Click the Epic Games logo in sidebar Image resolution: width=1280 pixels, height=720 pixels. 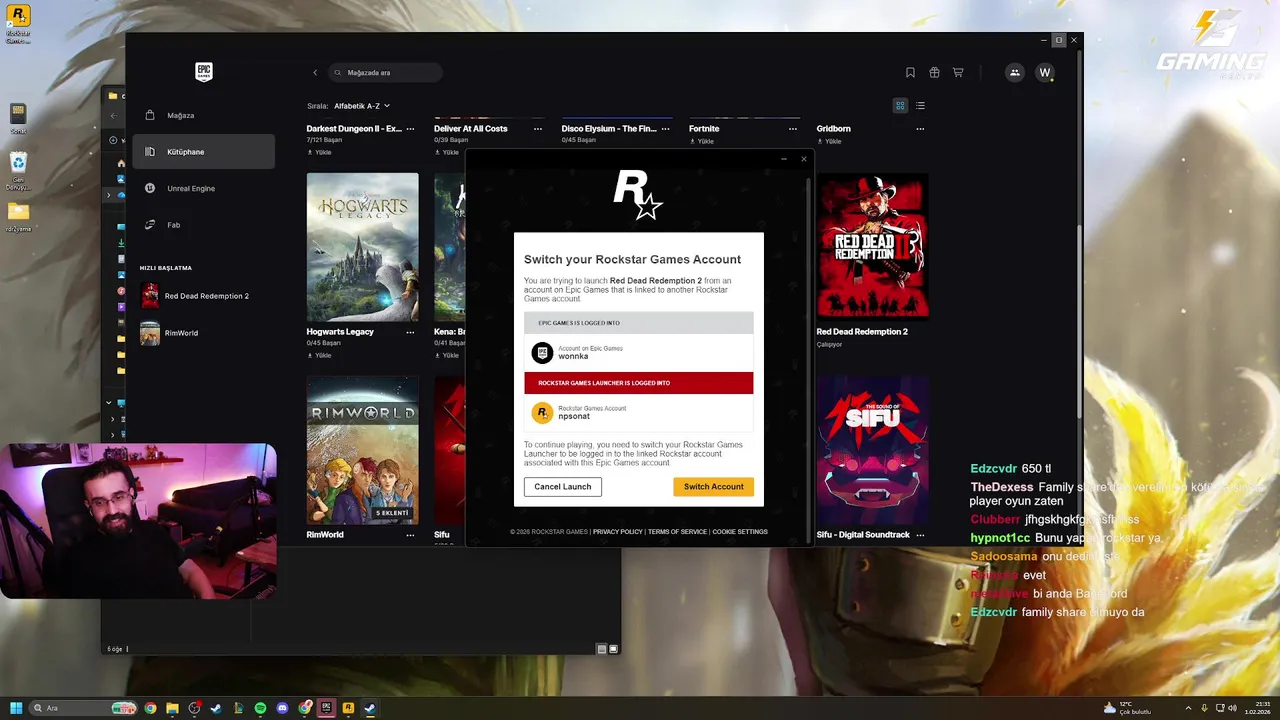coord(204,72)
